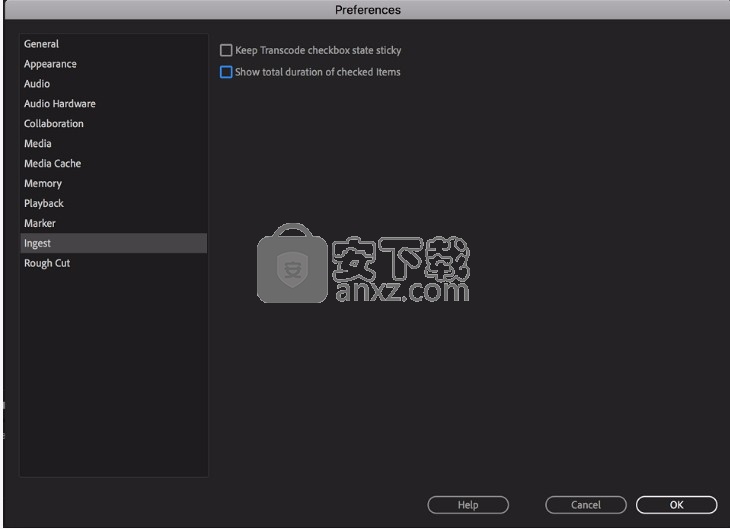This screenshot has height=529, width=730.
Task: Open Marker preferences
Action: pos(114,224)
